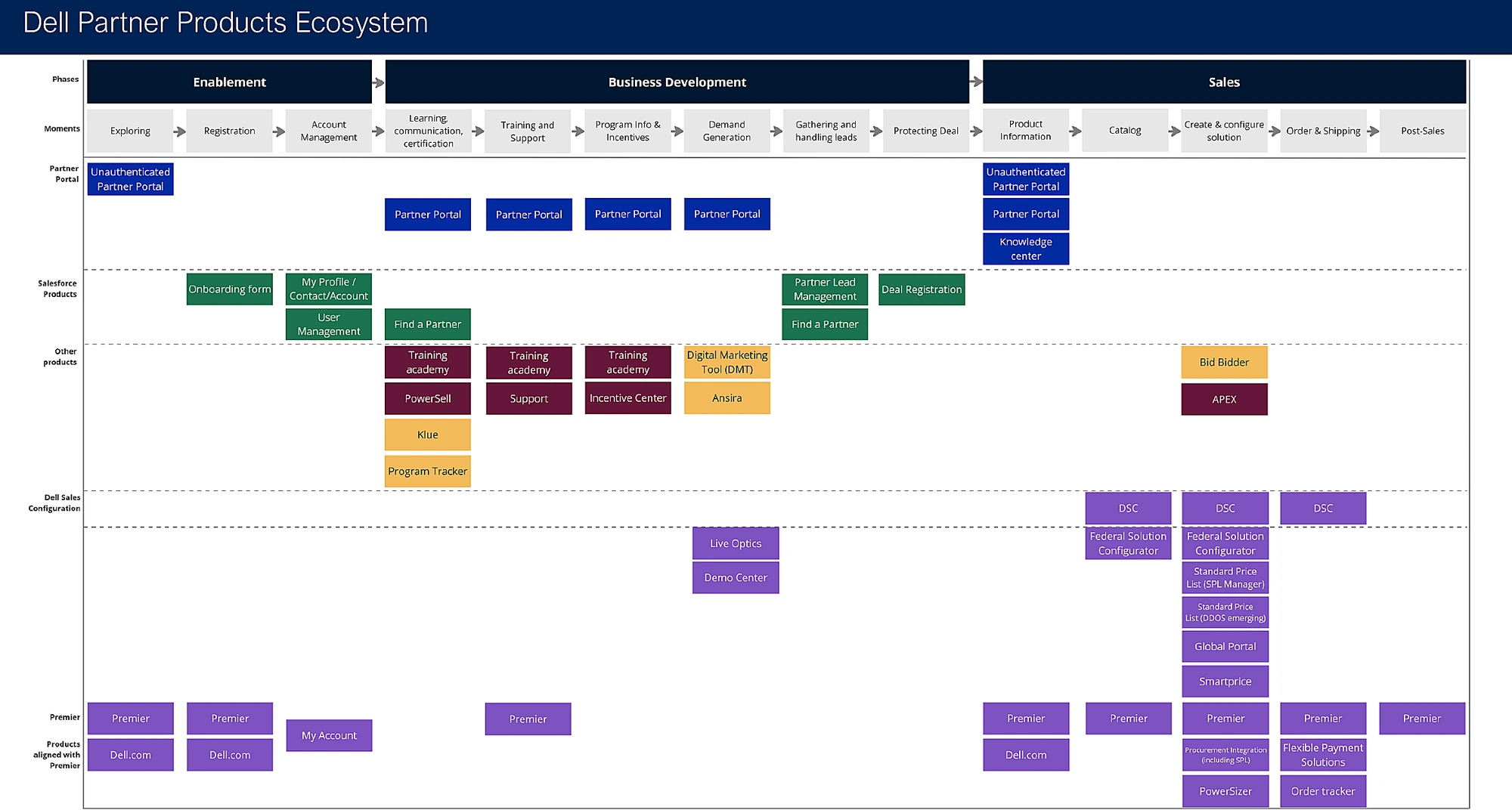Viewport: 1512px width, 810px height.
Task: Click Gathering and handling leads moment
Action: (x=826, y=131)
